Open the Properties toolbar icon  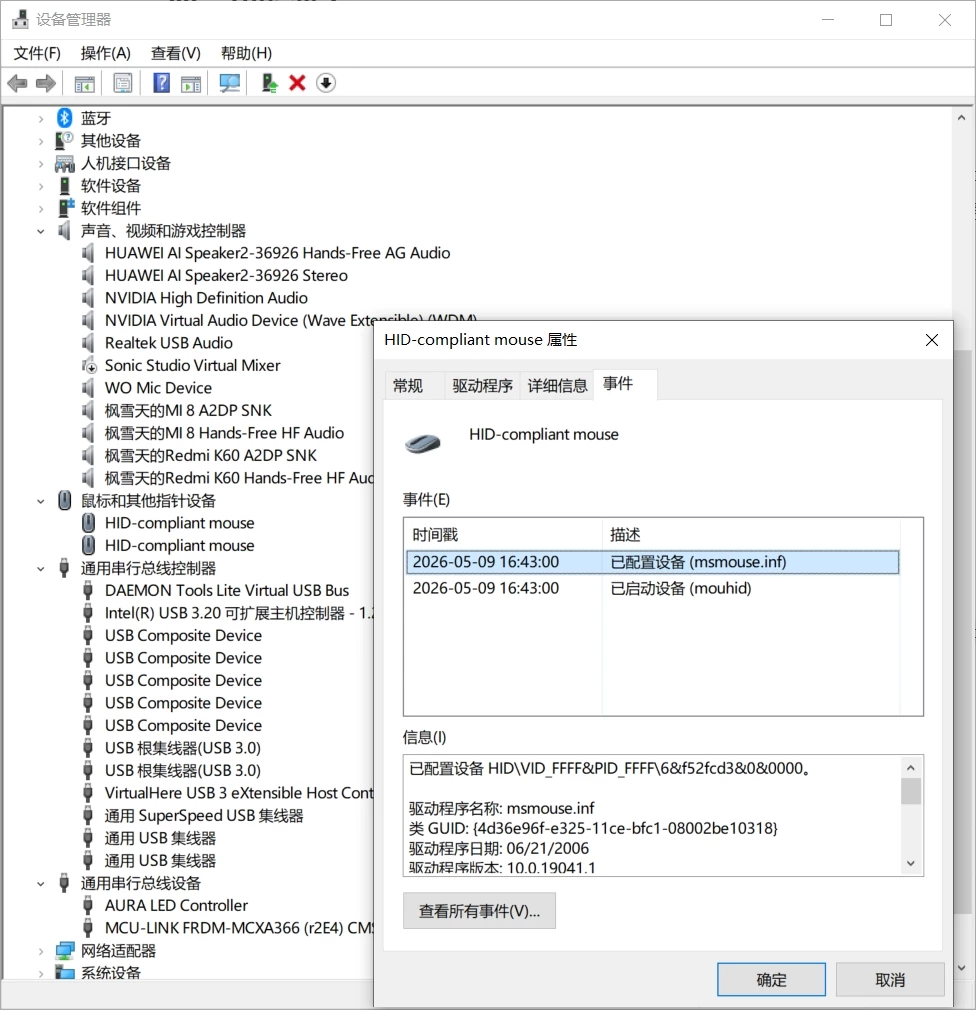tap(122, 83)
